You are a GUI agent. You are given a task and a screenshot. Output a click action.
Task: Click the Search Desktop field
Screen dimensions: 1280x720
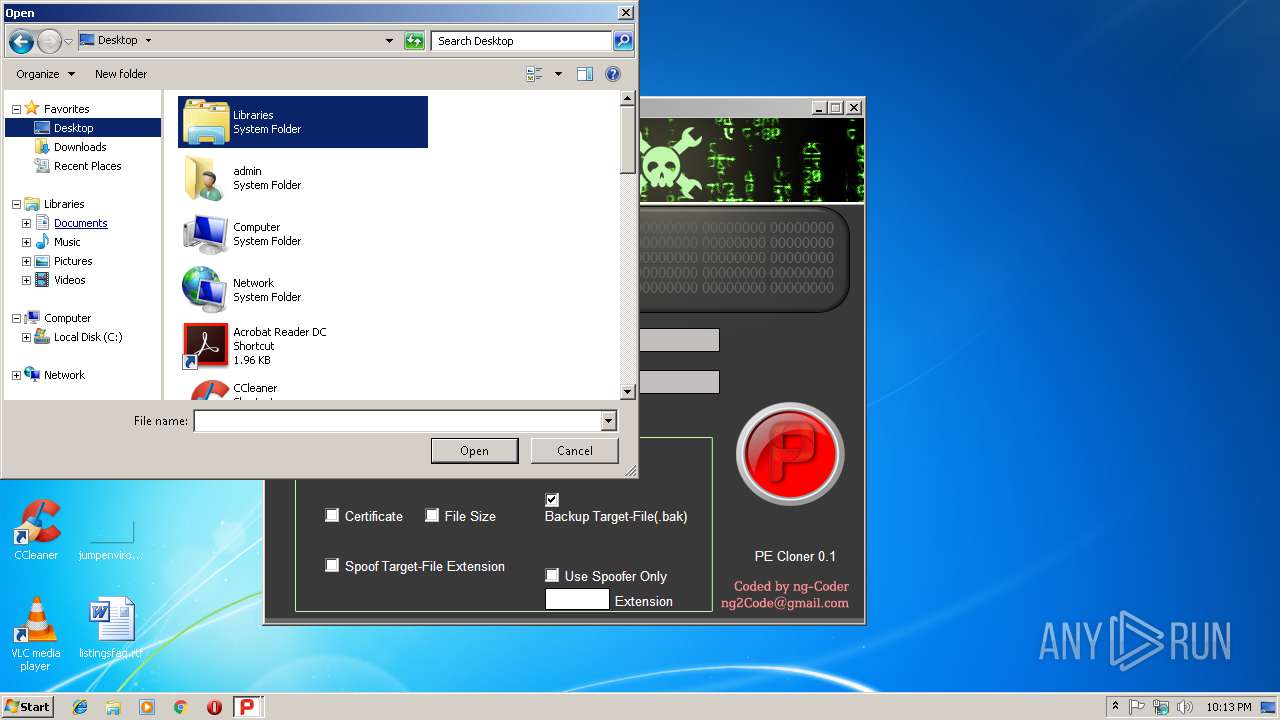click(522, 41)
